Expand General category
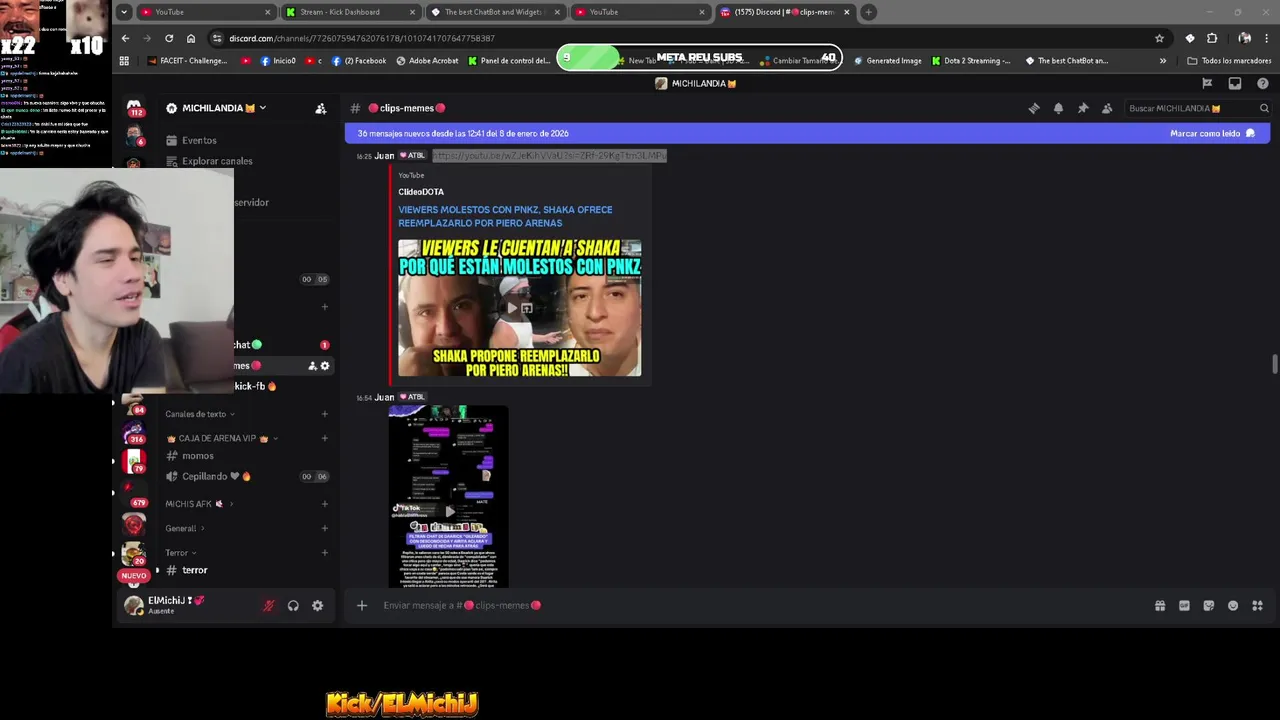The image size is (1280, 720). click(x=185, y=528)
